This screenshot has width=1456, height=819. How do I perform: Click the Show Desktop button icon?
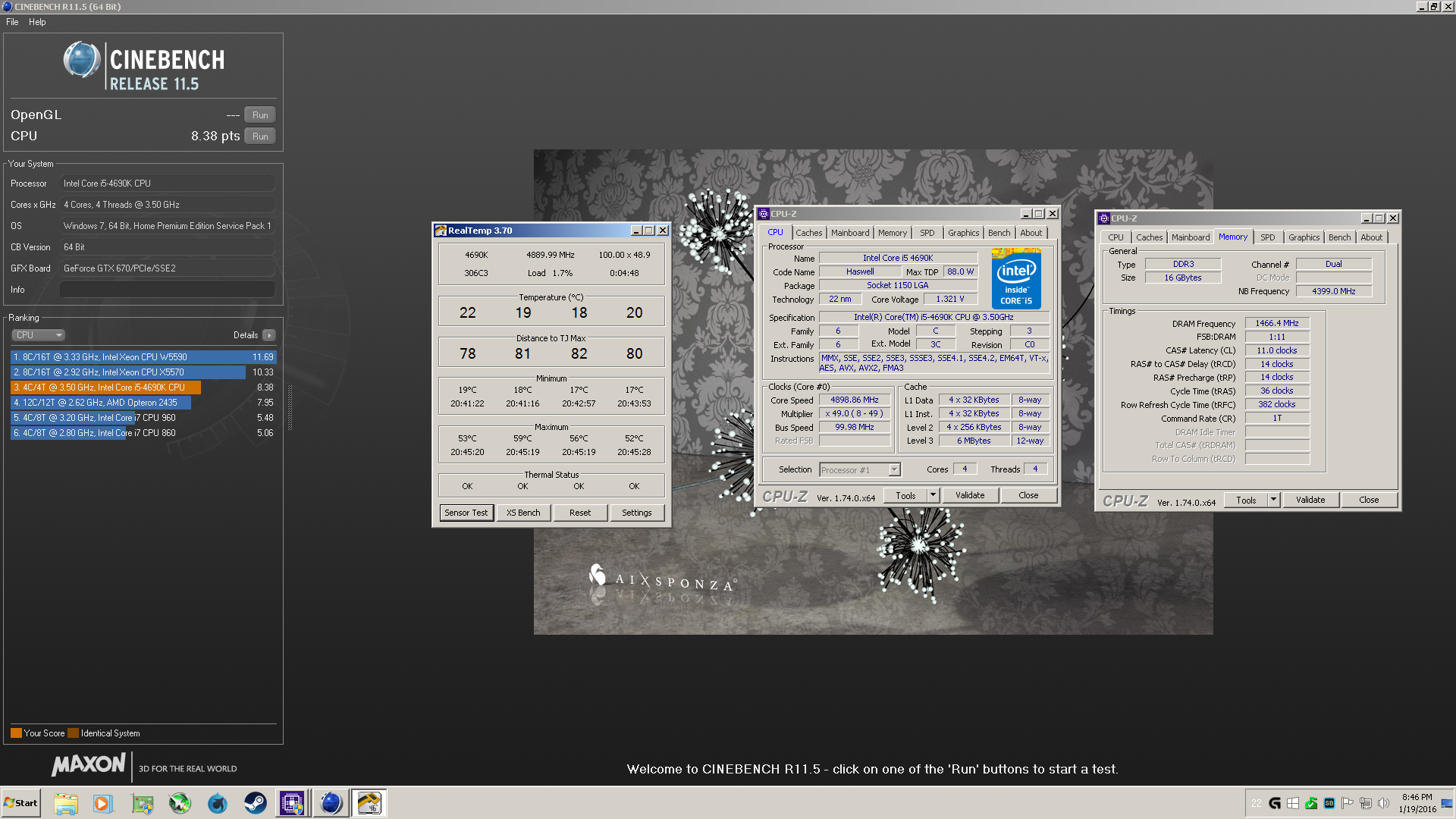click(x=1448, y=804)
